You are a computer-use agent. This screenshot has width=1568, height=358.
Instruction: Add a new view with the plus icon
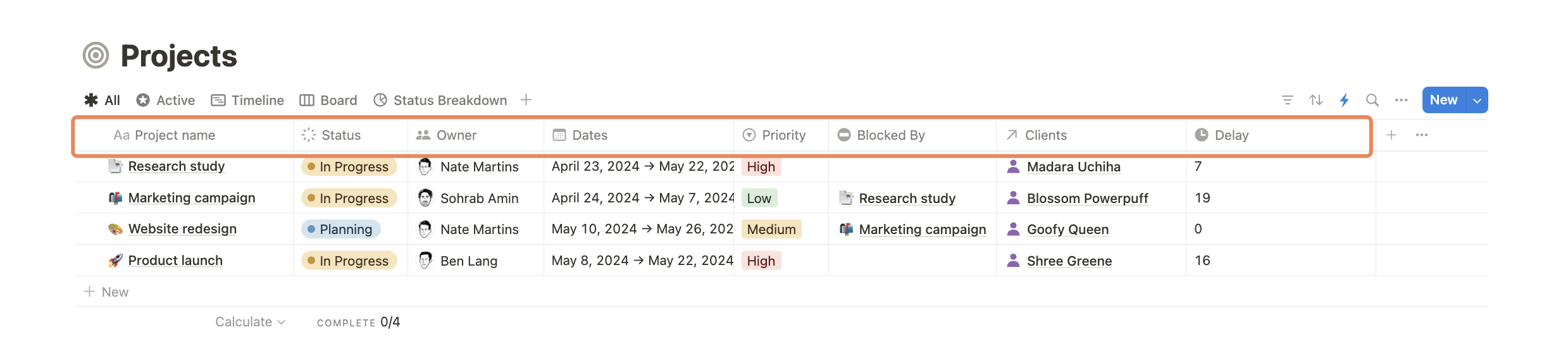pyautogui.click(x=526, y=100)
